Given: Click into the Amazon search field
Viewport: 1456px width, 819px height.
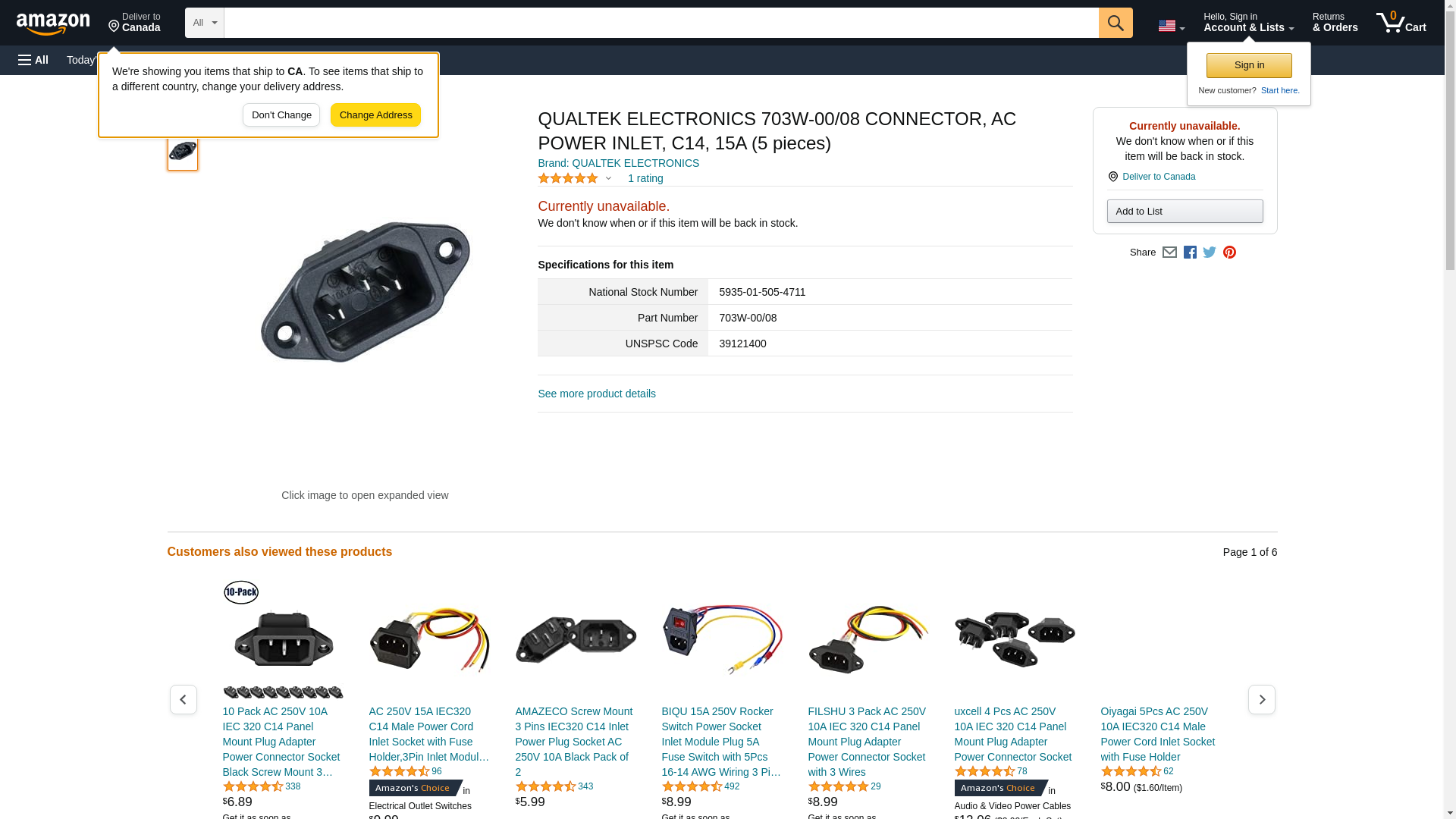Looking at the screenshot, I should 661,23.
